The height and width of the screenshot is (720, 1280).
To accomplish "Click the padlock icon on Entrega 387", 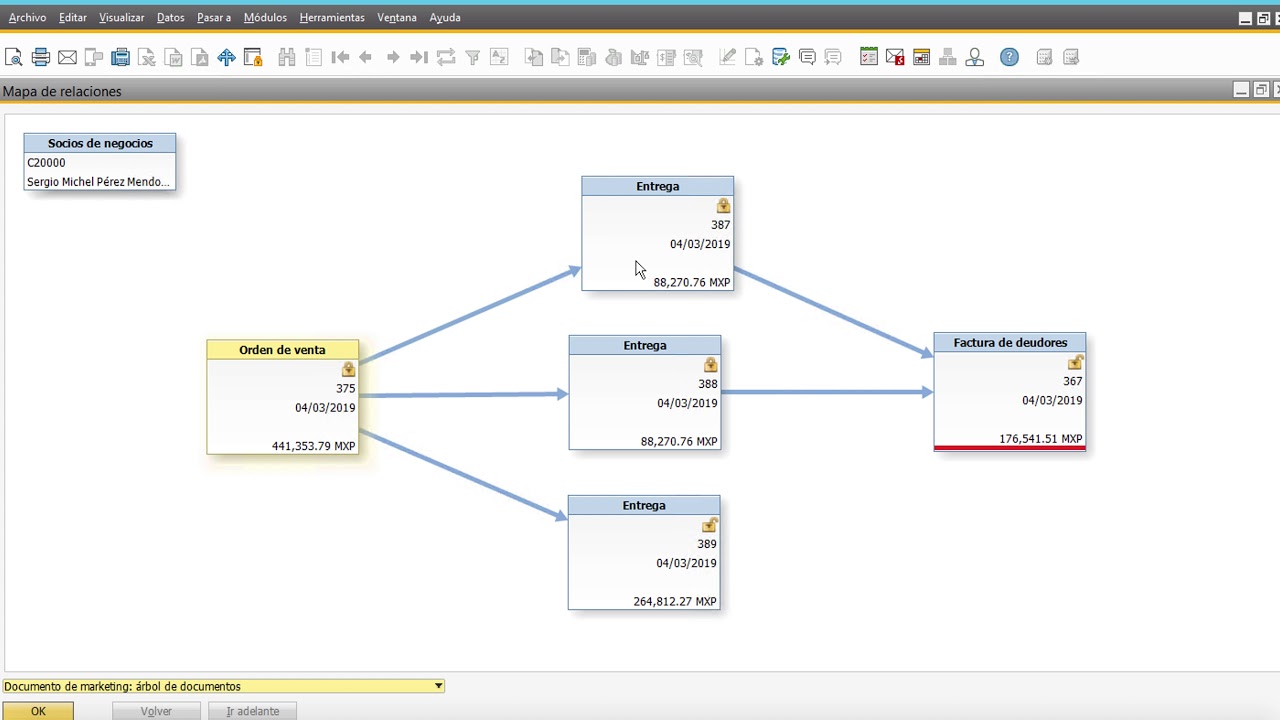I will pos(723,206).
